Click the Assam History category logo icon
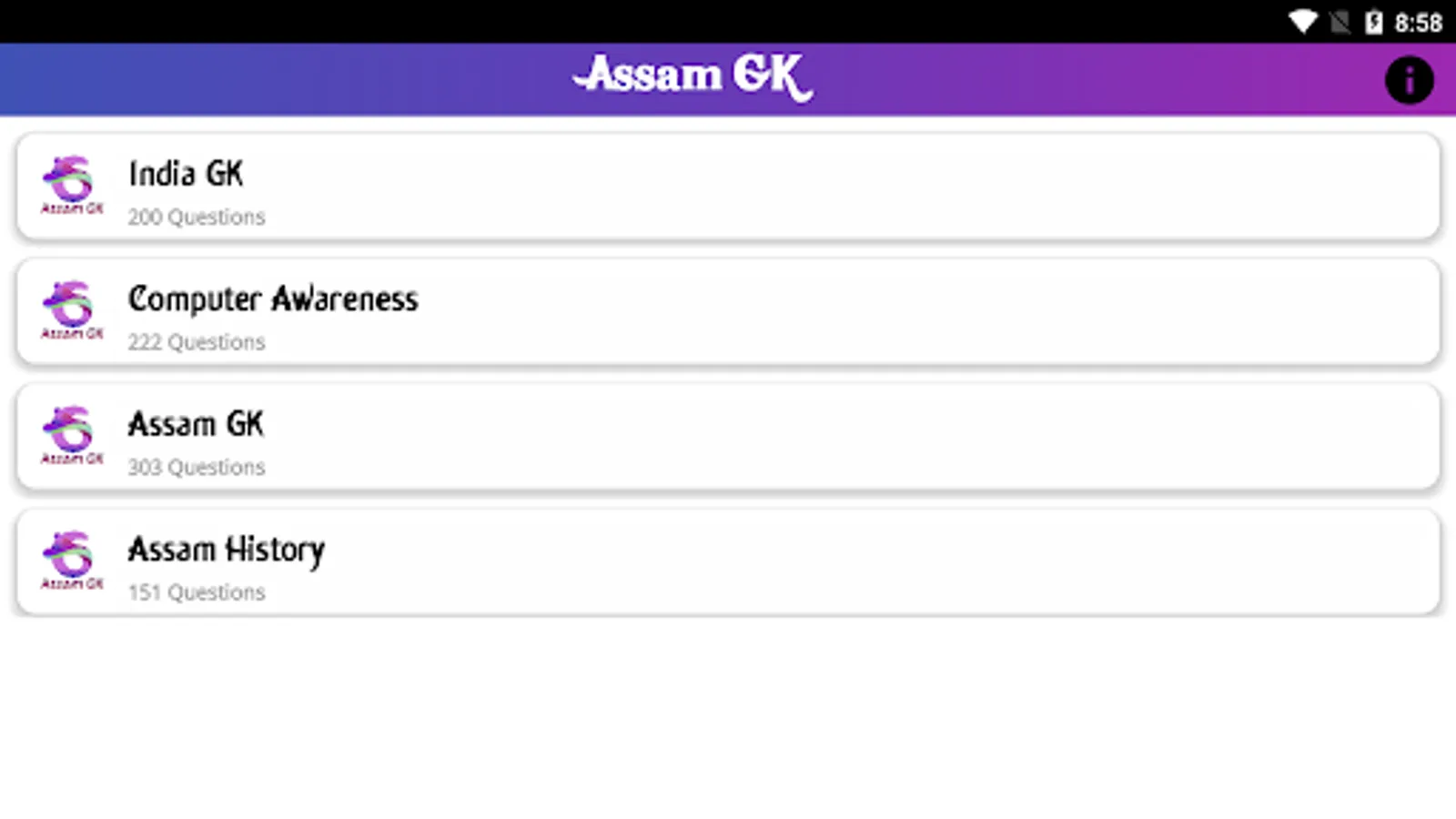The width and height of the screenshot is (1456, 819). coord(71,560)
